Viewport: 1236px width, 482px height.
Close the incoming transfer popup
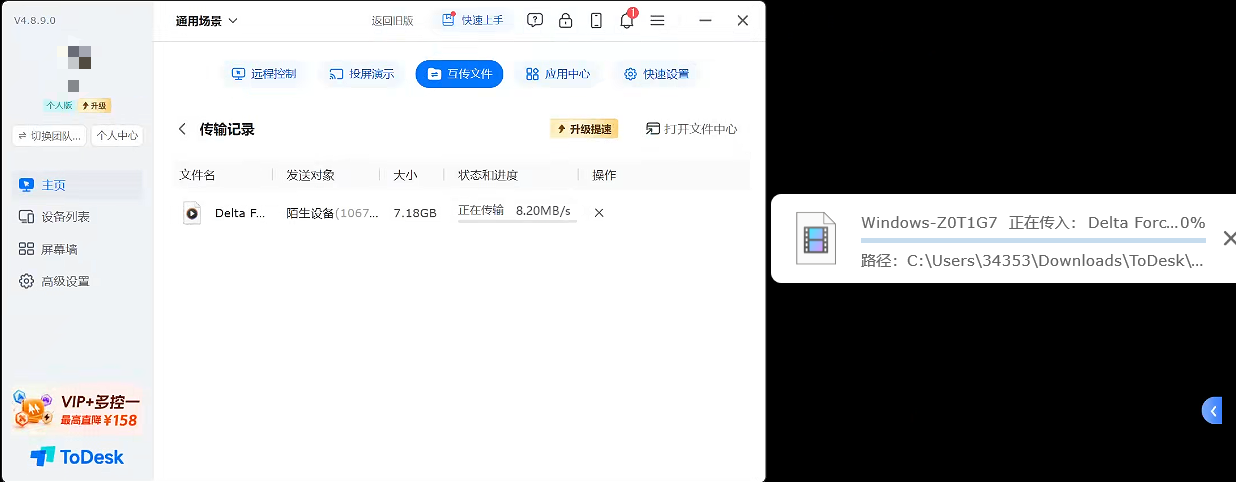coord(1229,238)
